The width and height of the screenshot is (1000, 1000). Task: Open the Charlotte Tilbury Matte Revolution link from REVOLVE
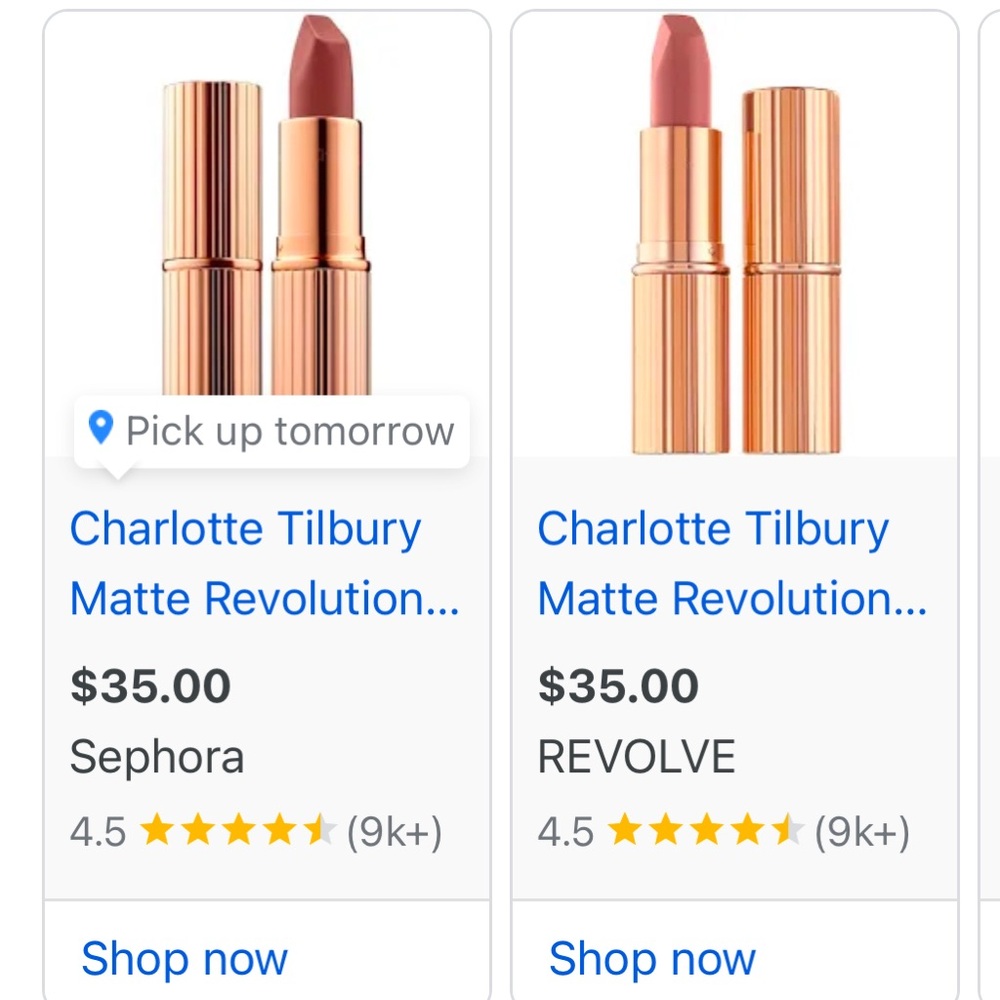pos(713,565)
